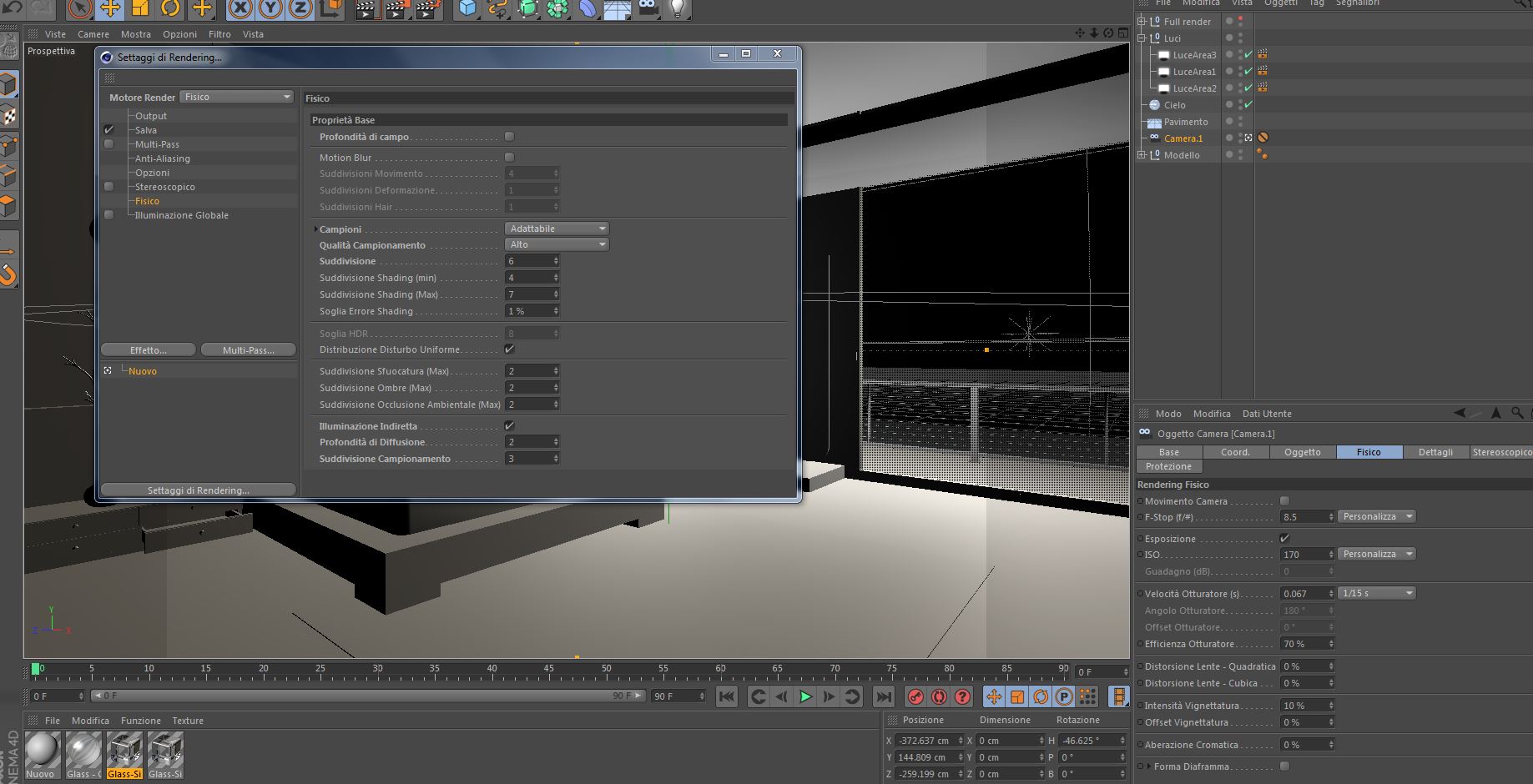Image resolution: width=1533 pixels, height=784 pixels.
Task: Click bottom Settaggi di Rendering... button
Action: point(199,490)
